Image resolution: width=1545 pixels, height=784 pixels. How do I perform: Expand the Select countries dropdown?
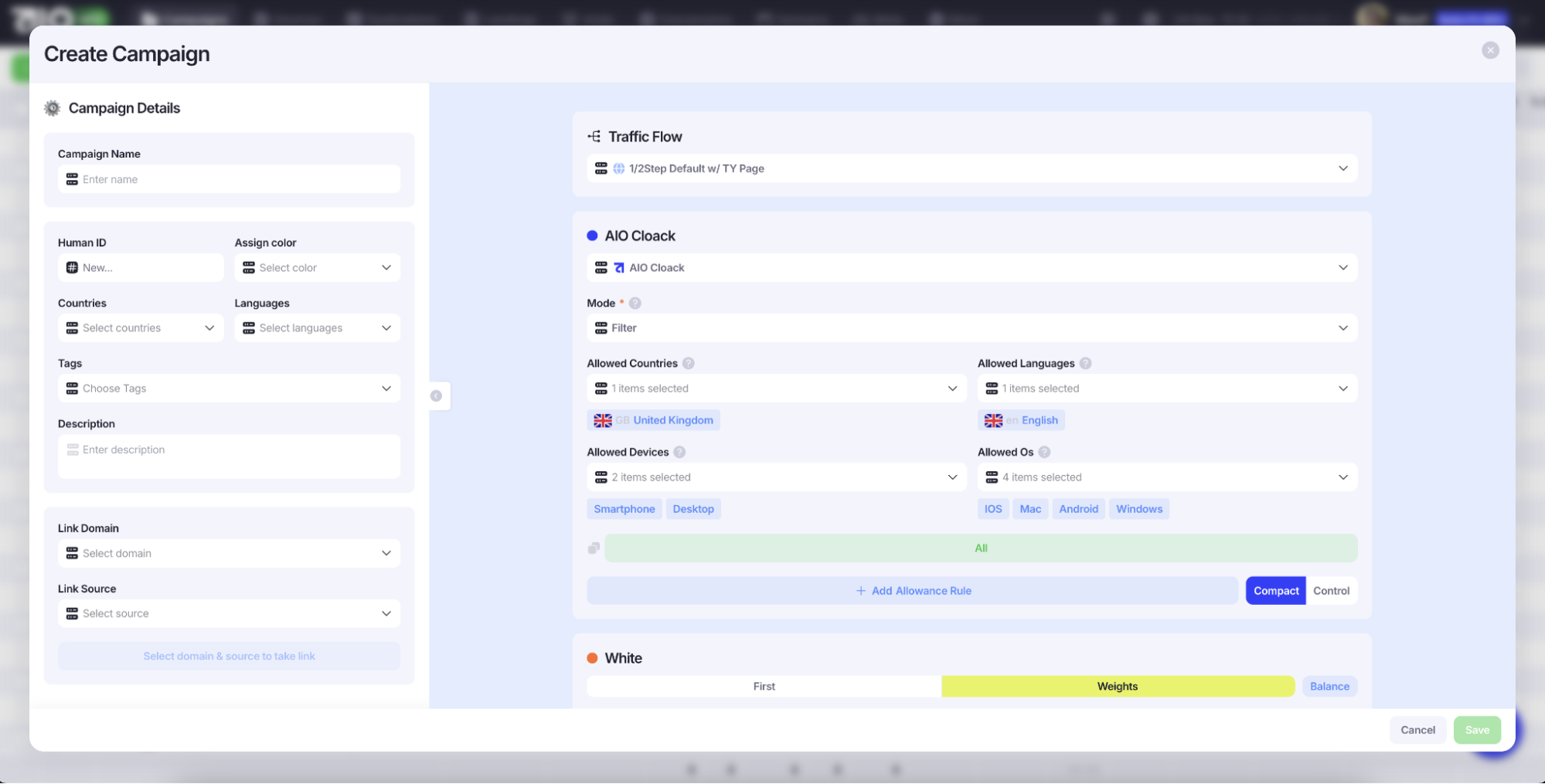click(141, 328)
